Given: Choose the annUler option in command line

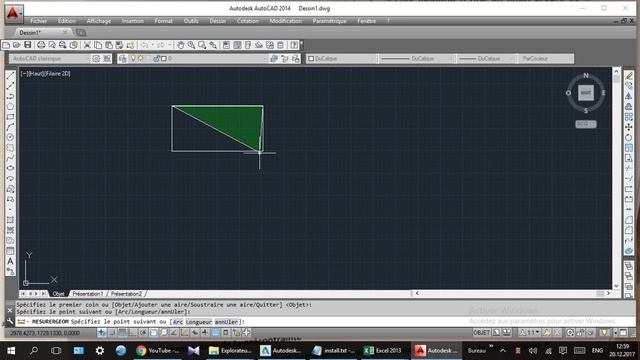Looking at the screenshot, I should pos(227,322).
